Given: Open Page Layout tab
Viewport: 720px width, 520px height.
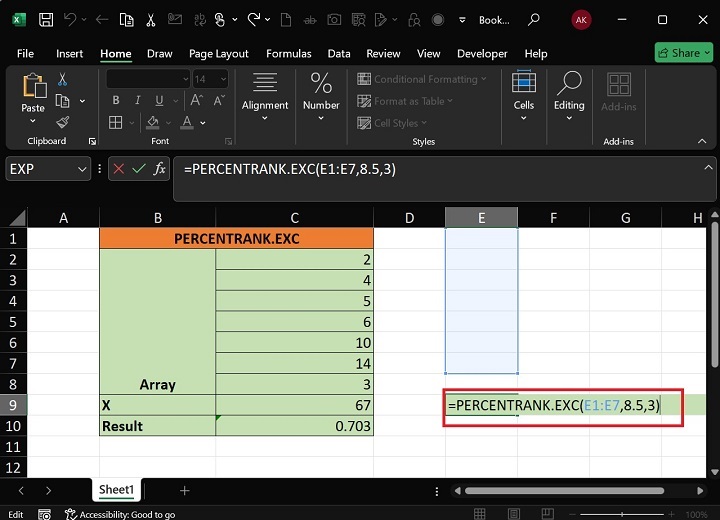Looking at the screenshot, I should pyautogui.click(x=219, y=54).
